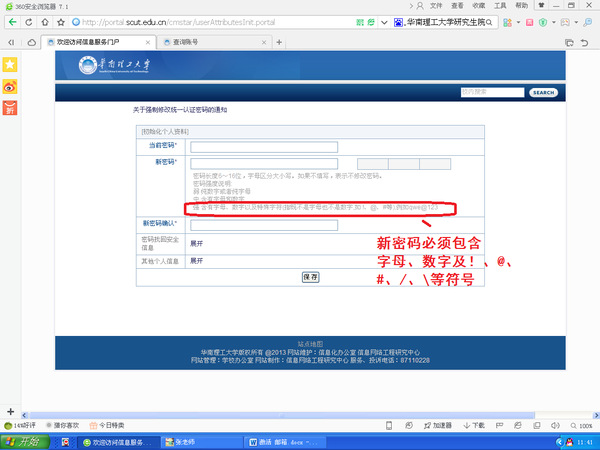Viewport: 600px width, 450px height.
Task: Open a new tab with plus button
Action: pos(279,42)
